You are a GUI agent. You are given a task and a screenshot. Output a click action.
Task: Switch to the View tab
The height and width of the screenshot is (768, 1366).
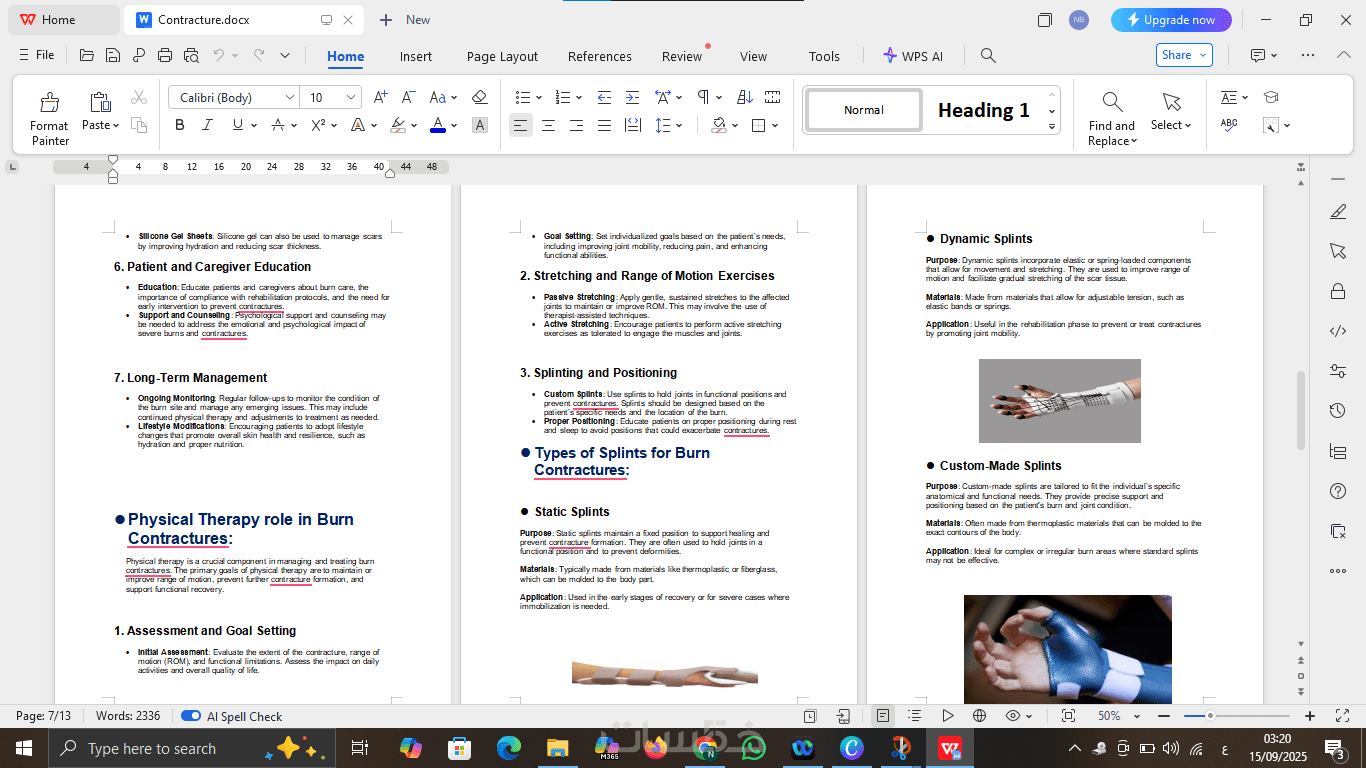point(753,56)
